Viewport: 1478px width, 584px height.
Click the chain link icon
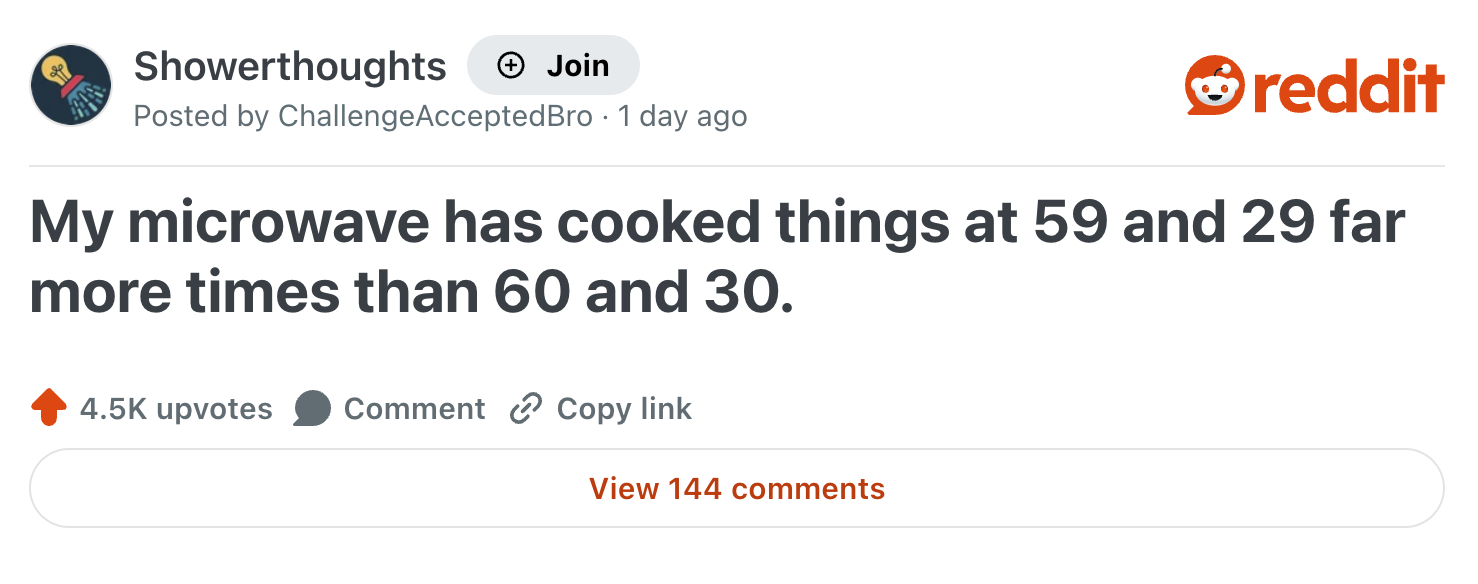point(525,409)
